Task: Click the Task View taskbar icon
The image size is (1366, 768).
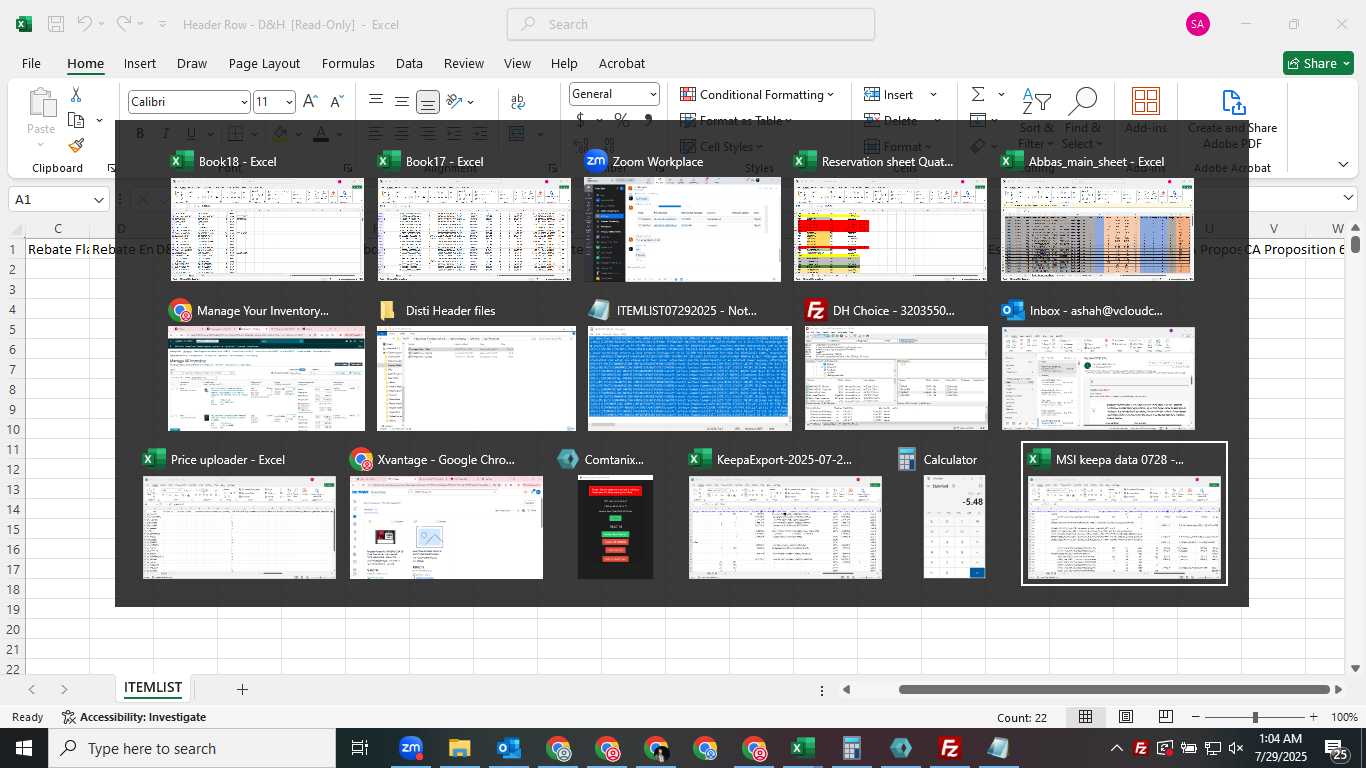Action: 360,748
